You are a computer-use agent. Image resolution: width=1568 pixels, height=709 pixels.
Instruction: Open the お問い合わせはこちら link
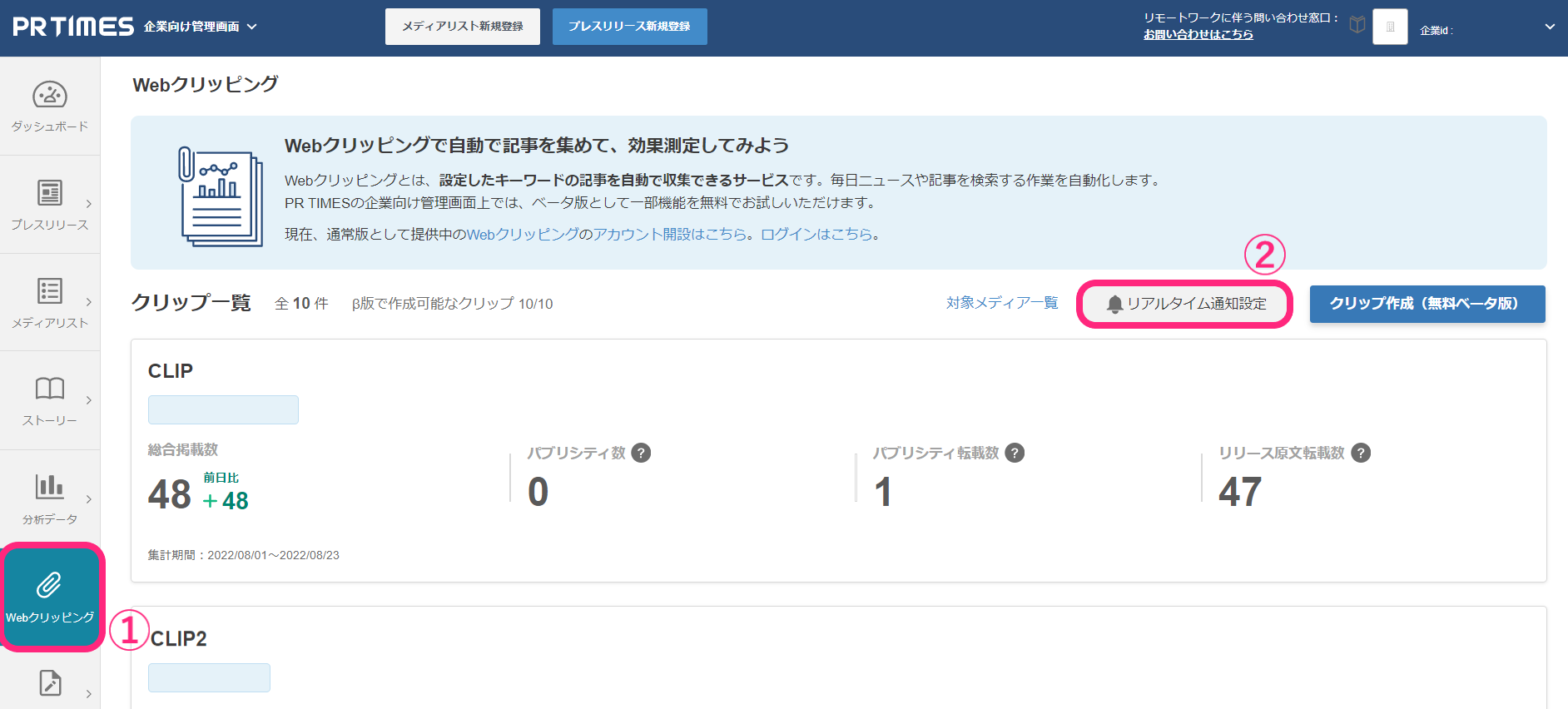pos(1198,34)
